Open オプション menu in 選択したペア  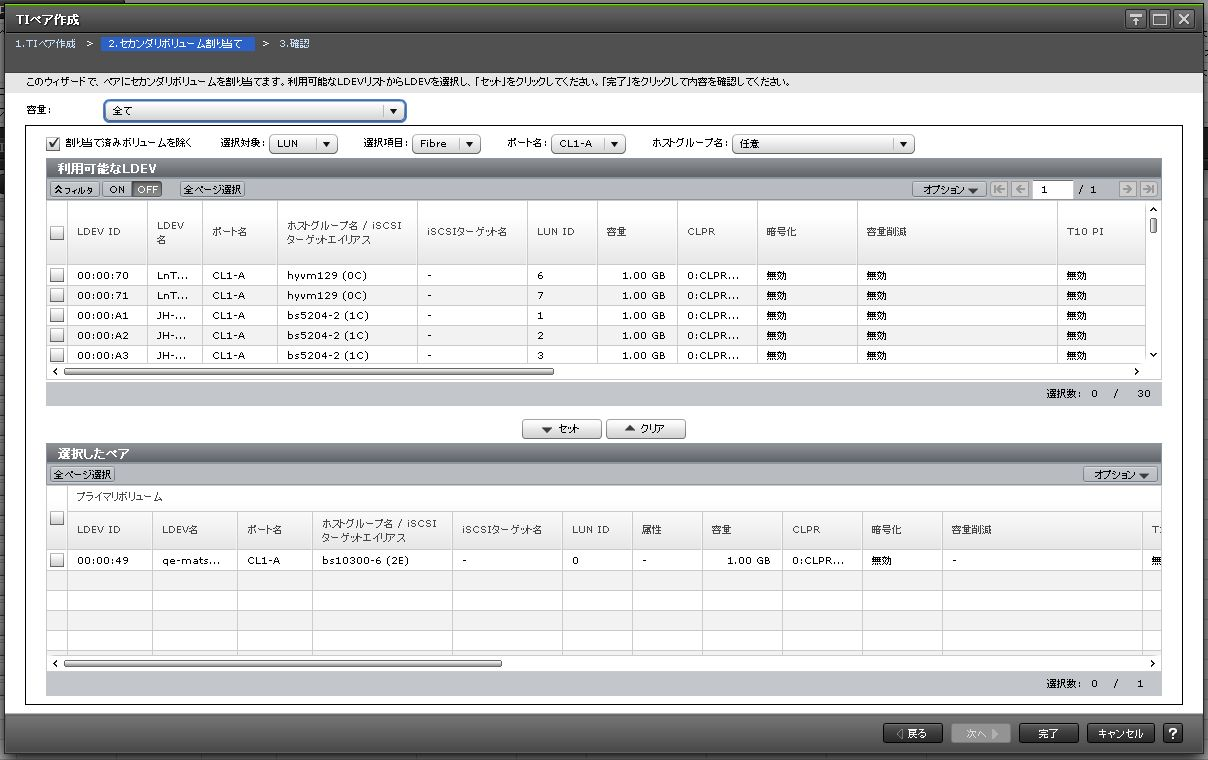[1120, 474]
